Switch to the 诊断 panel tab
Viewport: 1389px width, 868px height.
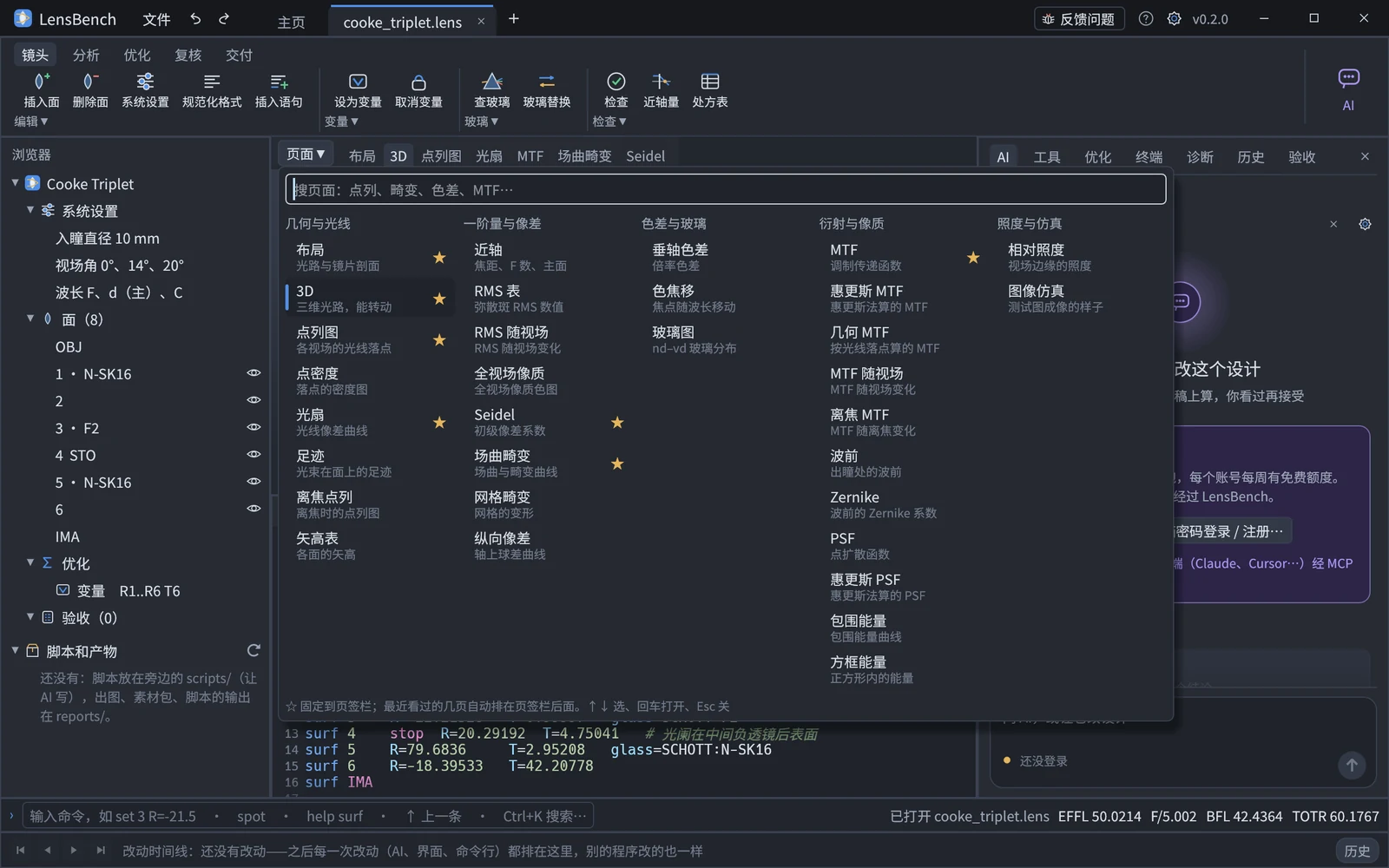(x=1200, y=157)
